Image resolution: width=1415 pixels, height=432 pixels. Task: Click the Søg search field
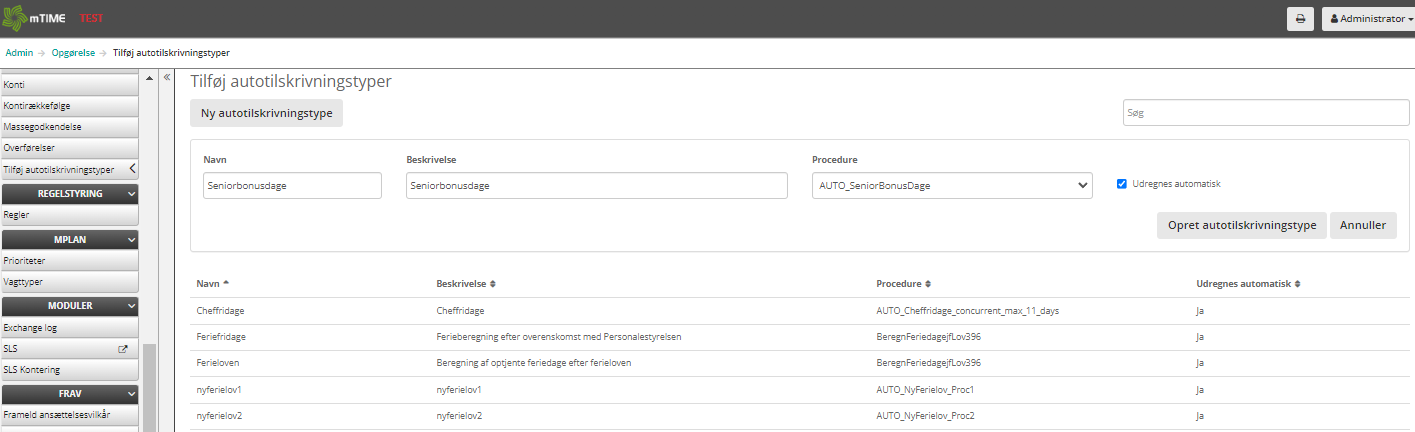[1265, 113]
